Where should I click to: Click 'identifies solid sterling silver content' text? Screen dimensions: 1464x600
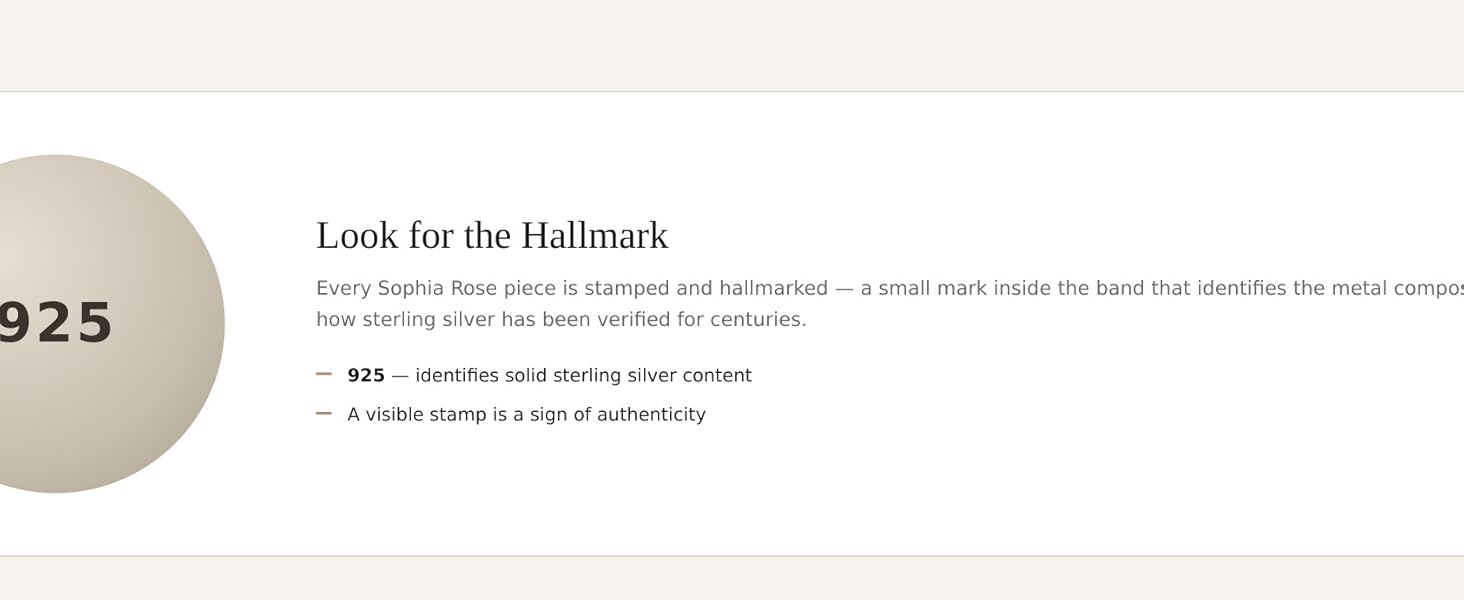pyautogui.click(x=583, y=376)
